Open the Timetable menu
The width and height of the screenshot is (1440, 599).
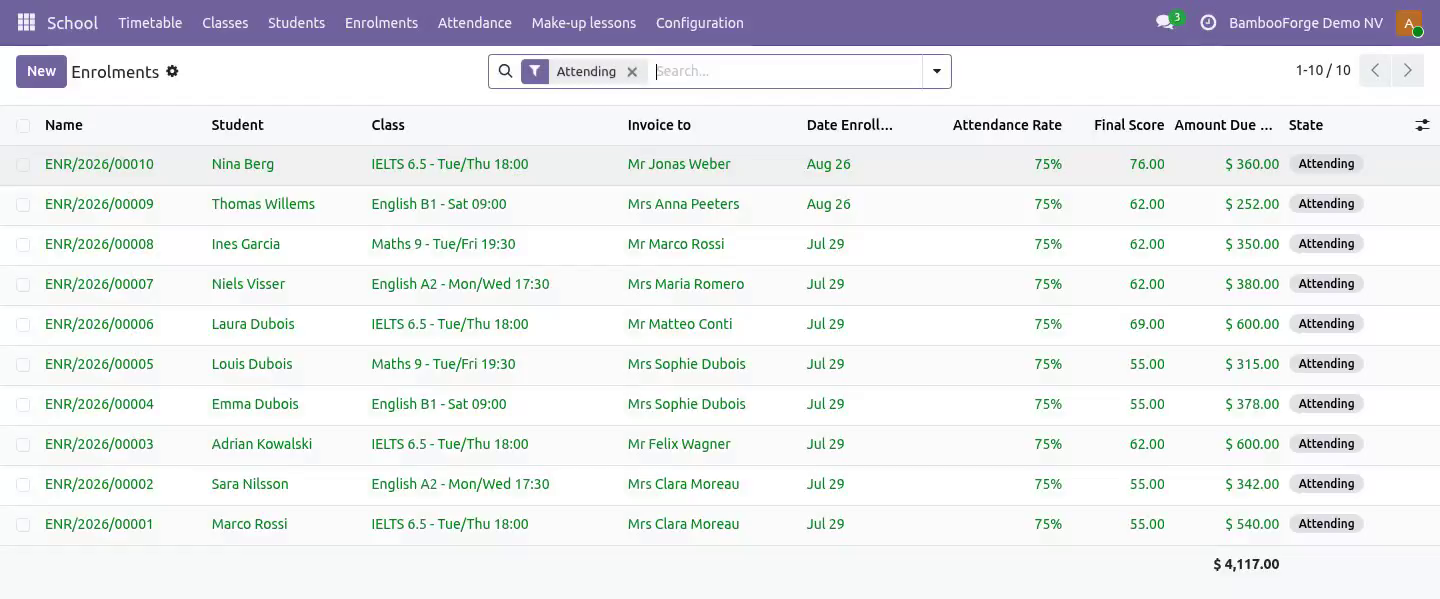click(150, 22)
